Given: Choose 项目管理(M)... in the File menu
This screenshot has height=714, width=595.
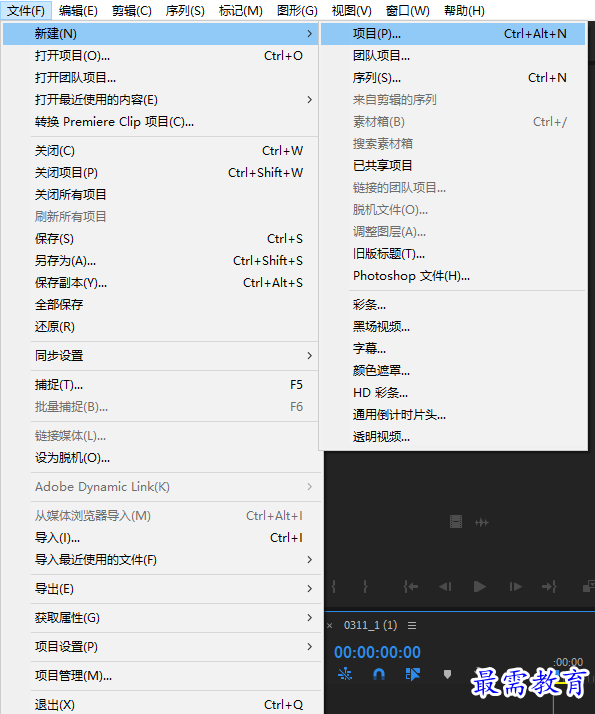Looking at the screenshot, I should click(x=160, y=676).
